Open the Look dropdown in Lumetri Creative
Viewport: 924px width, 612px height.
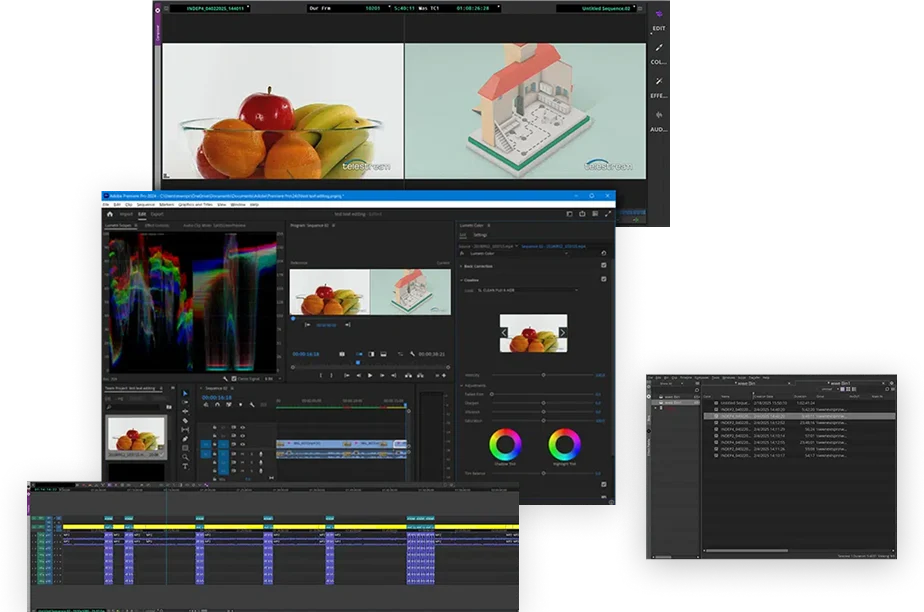(527, 290)
